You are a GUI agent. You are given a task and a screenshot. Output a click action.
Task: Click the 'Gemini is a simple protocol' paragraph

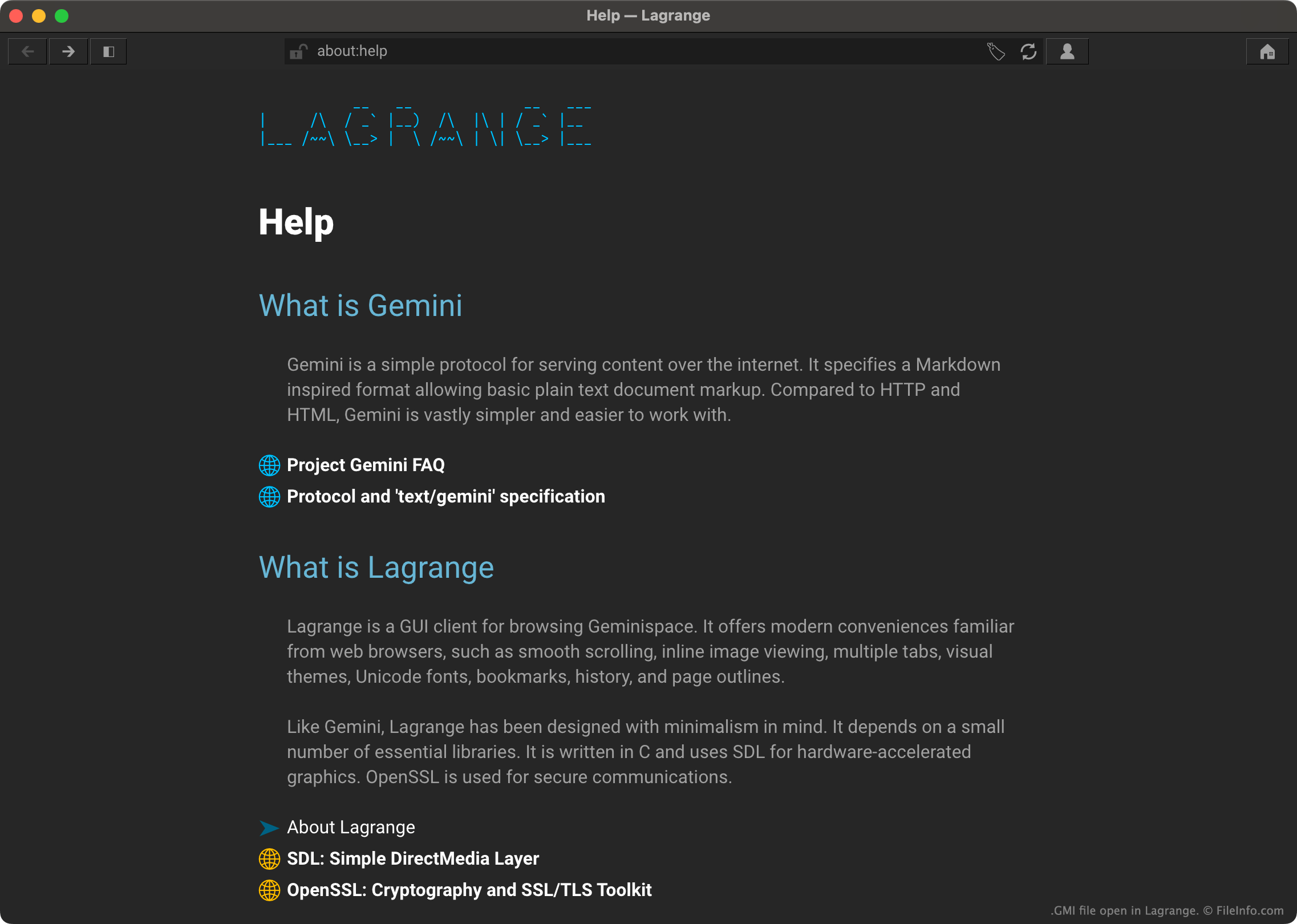(x=643, y=390)
